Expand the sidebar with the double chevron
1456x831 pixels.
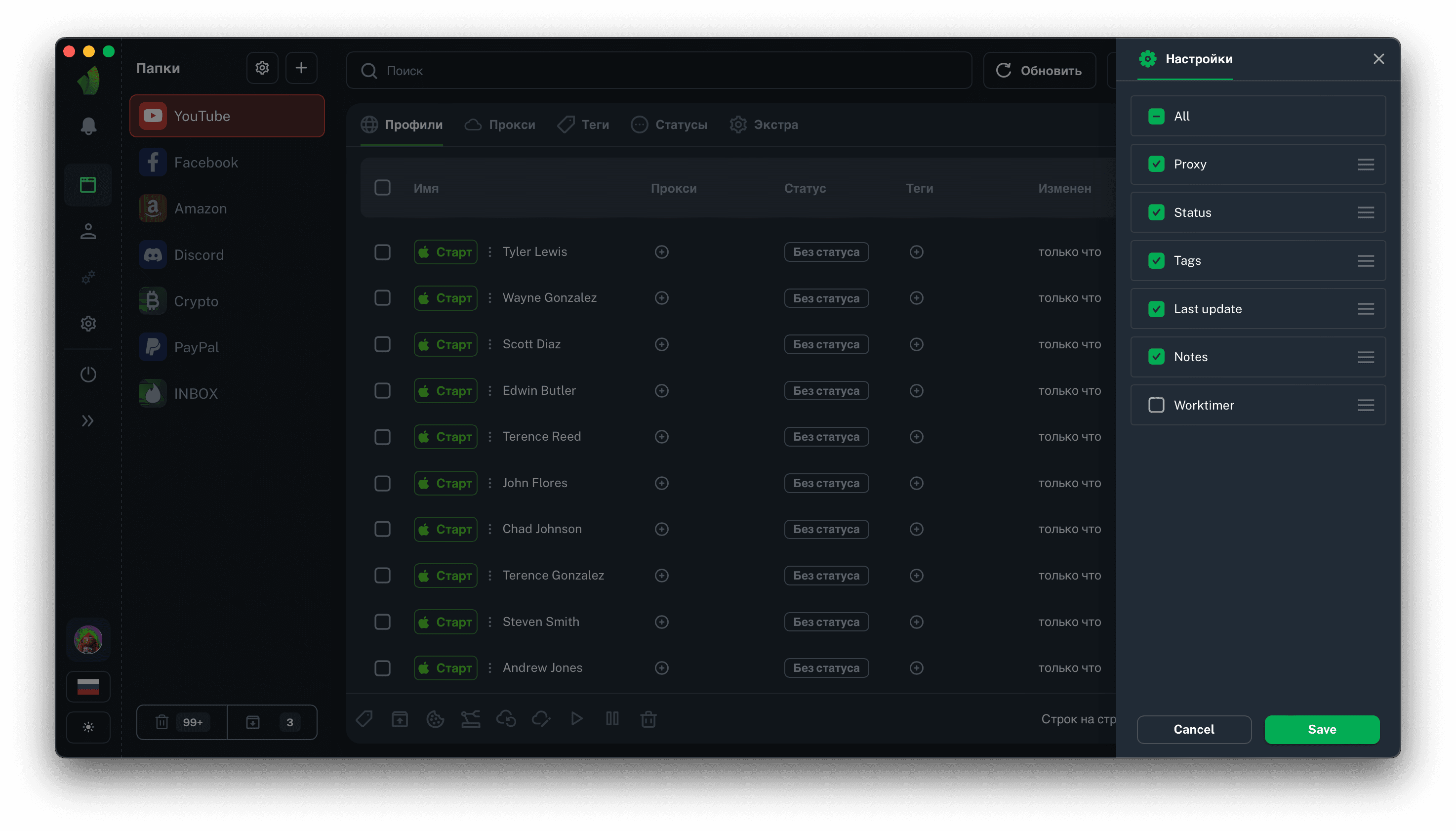point(88,420)
